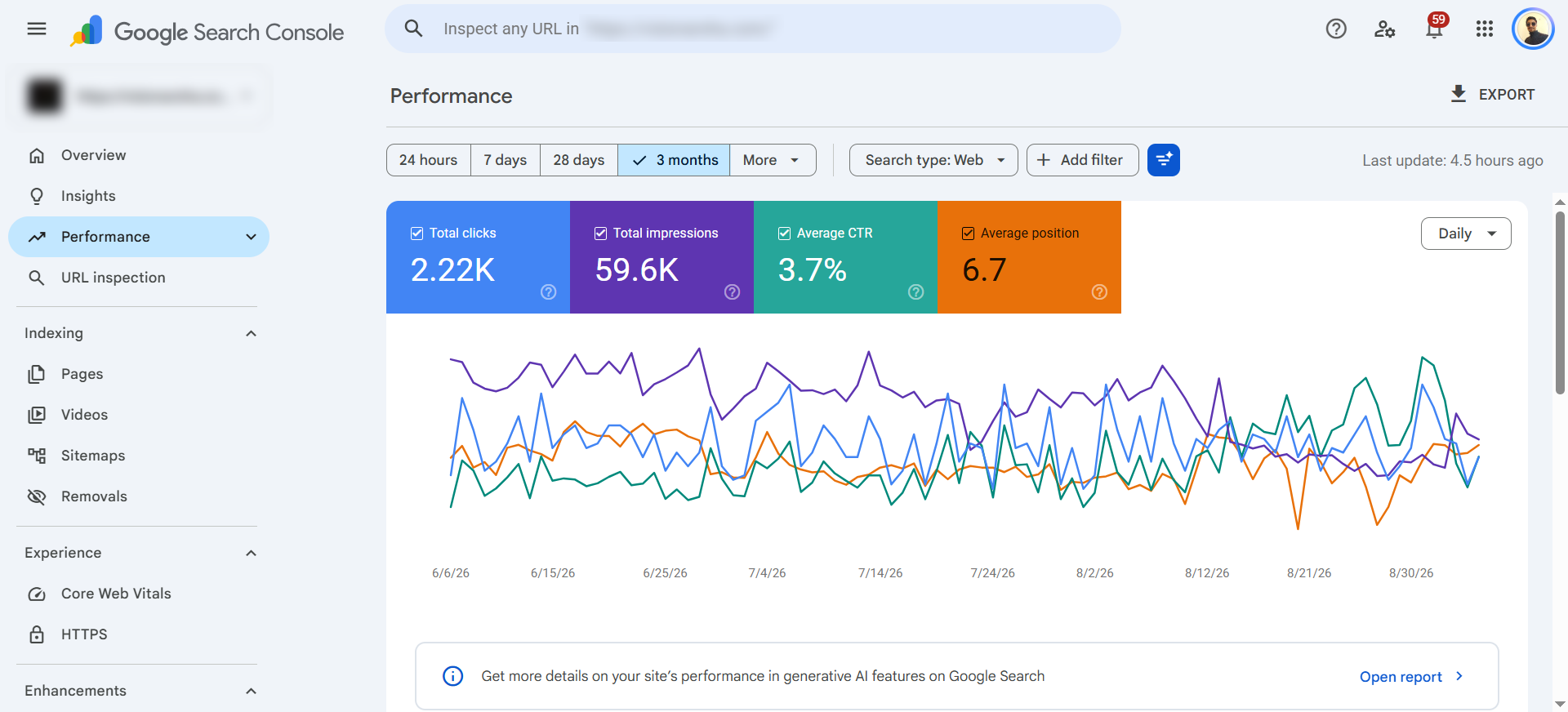Open the Daily granularity dropdown

click(1466, 234)
